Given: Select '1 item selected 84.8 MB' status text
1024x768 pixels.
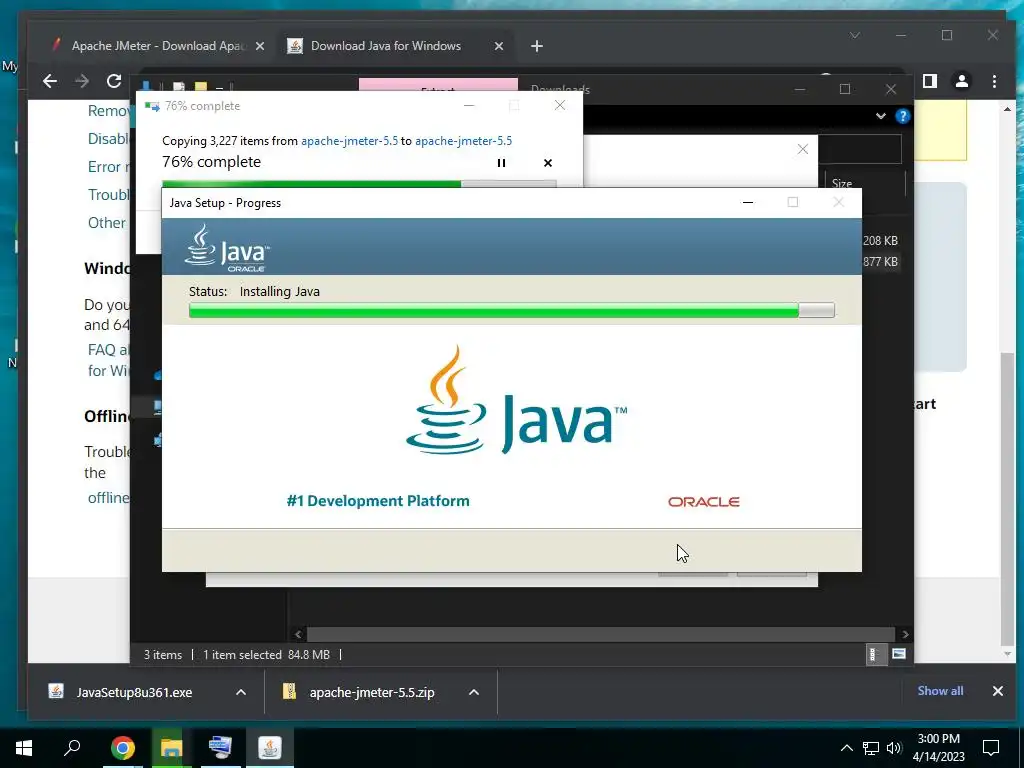Looking at the screenshot, I should click(x=266, y=654).
